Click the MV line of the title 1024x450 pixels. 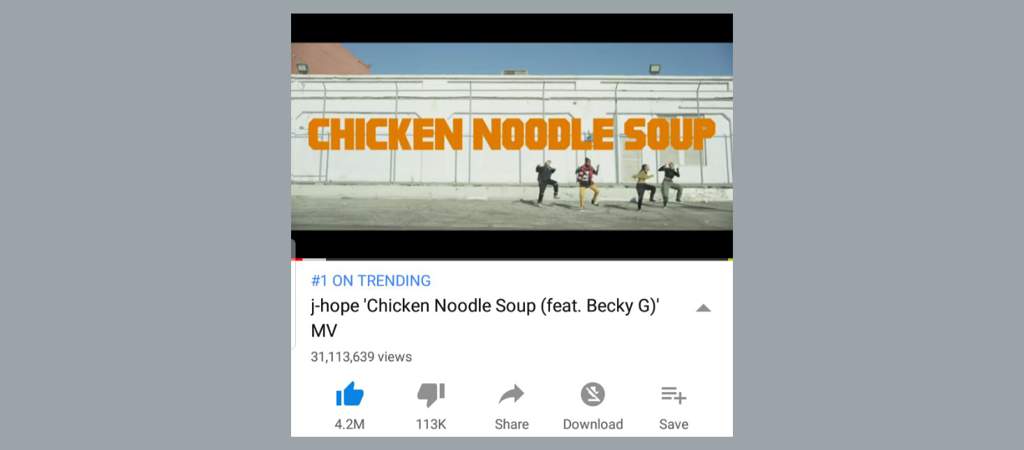tap(324, 331)
